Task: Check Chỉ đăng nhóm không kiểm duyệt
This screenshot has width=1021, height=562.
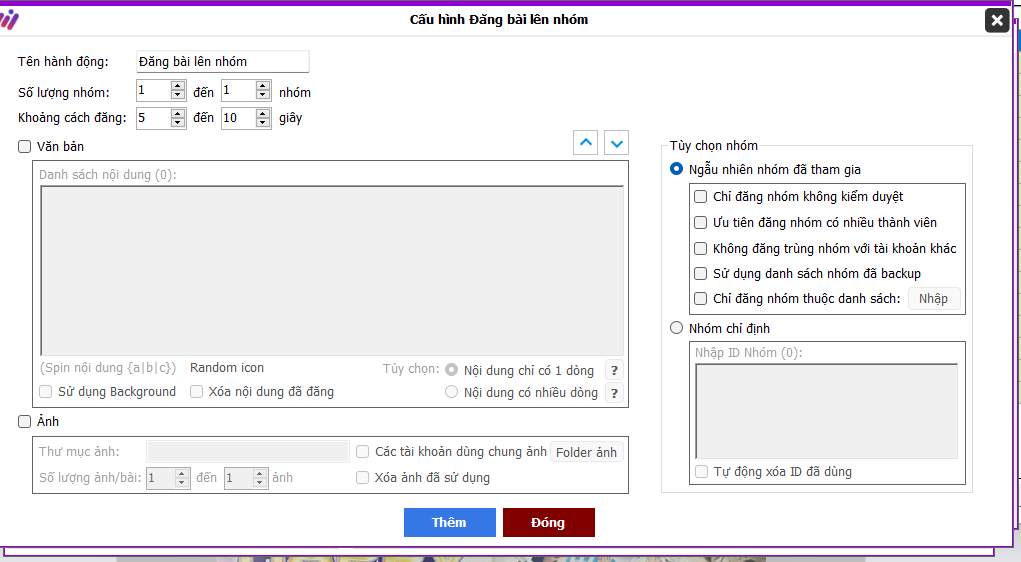Action: point(701,197)
